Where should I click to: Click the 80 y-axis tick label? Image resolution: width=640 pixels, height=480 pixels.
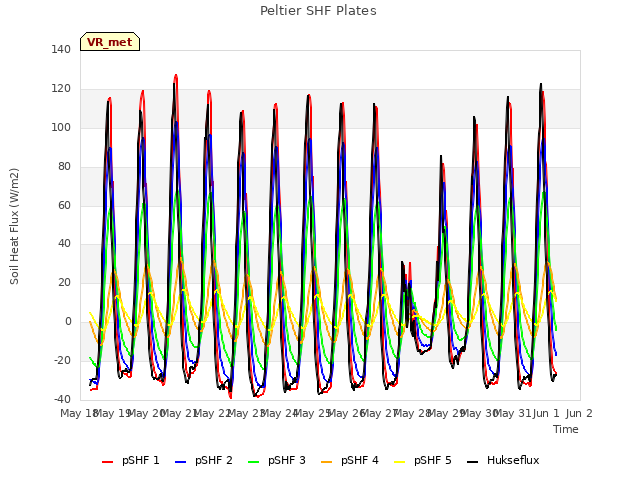click(64, 167)
